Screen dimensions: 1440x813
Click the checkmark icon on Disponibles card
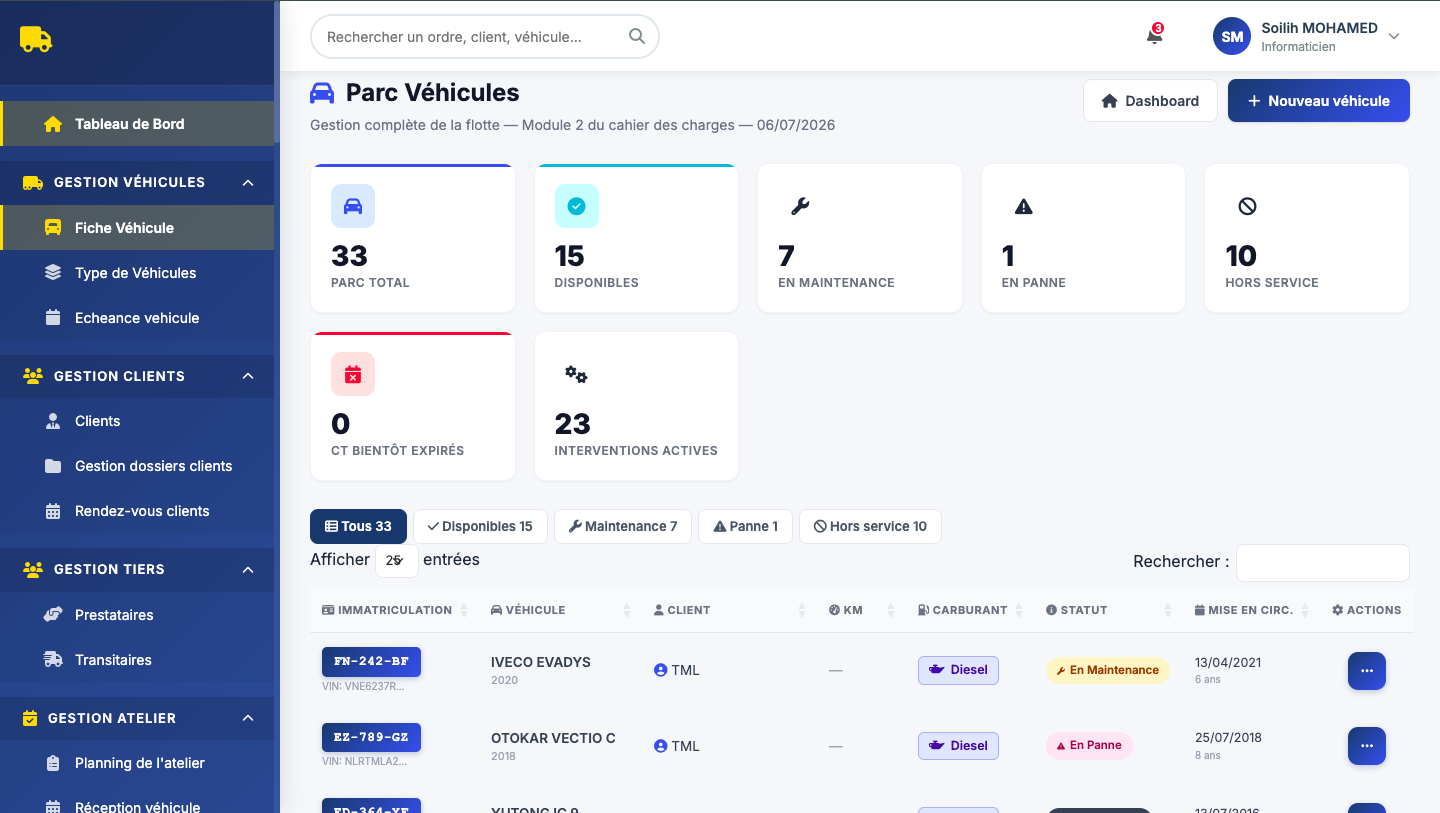pyautogui.click(x=576, y=206)
